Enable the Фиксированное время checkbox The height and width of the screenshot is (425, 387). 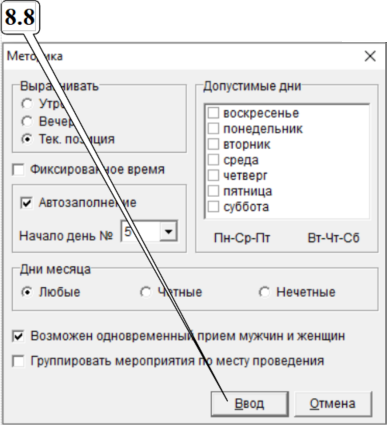click(x=18, y=170)
